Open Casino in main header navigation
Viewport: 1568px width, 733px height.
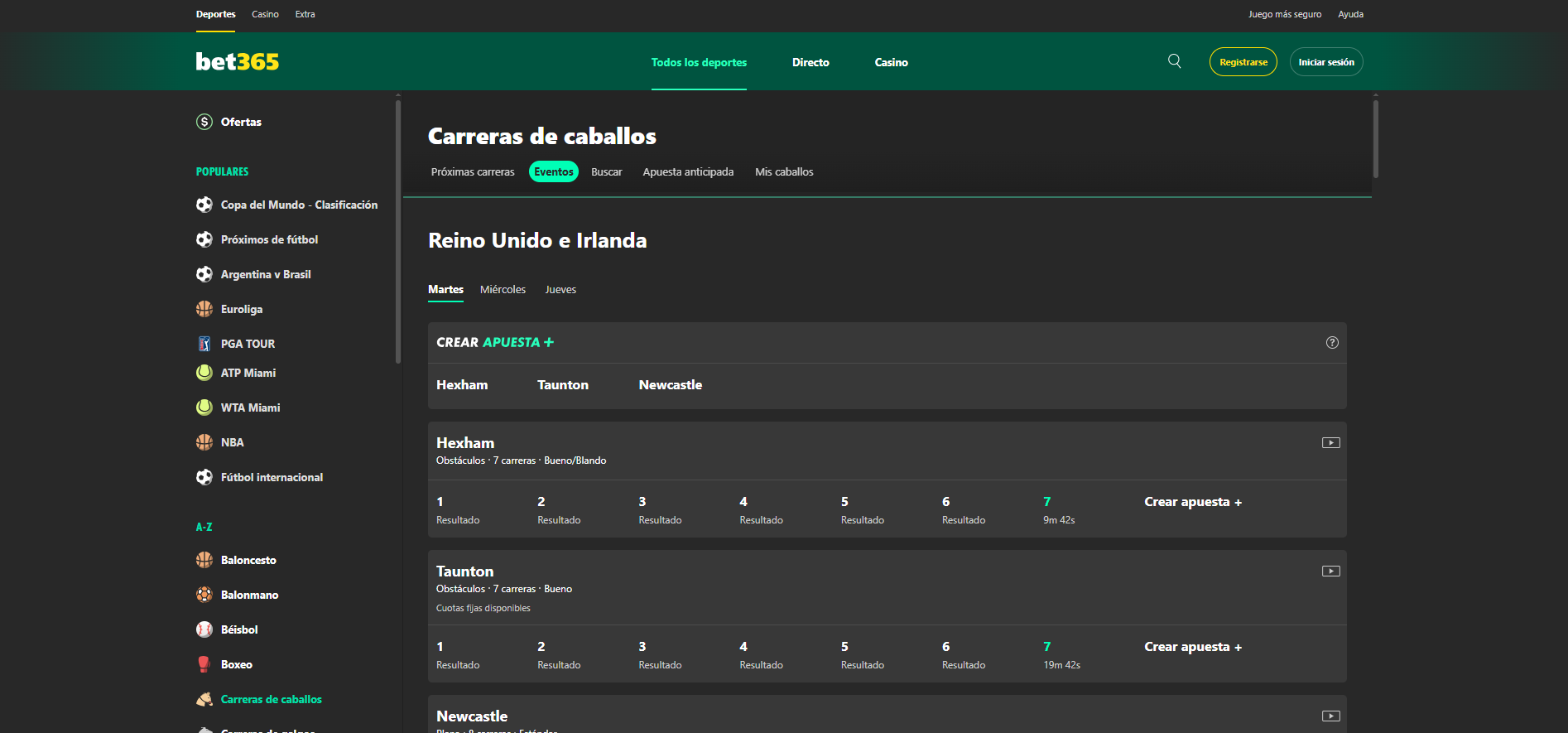pos(891,62)
